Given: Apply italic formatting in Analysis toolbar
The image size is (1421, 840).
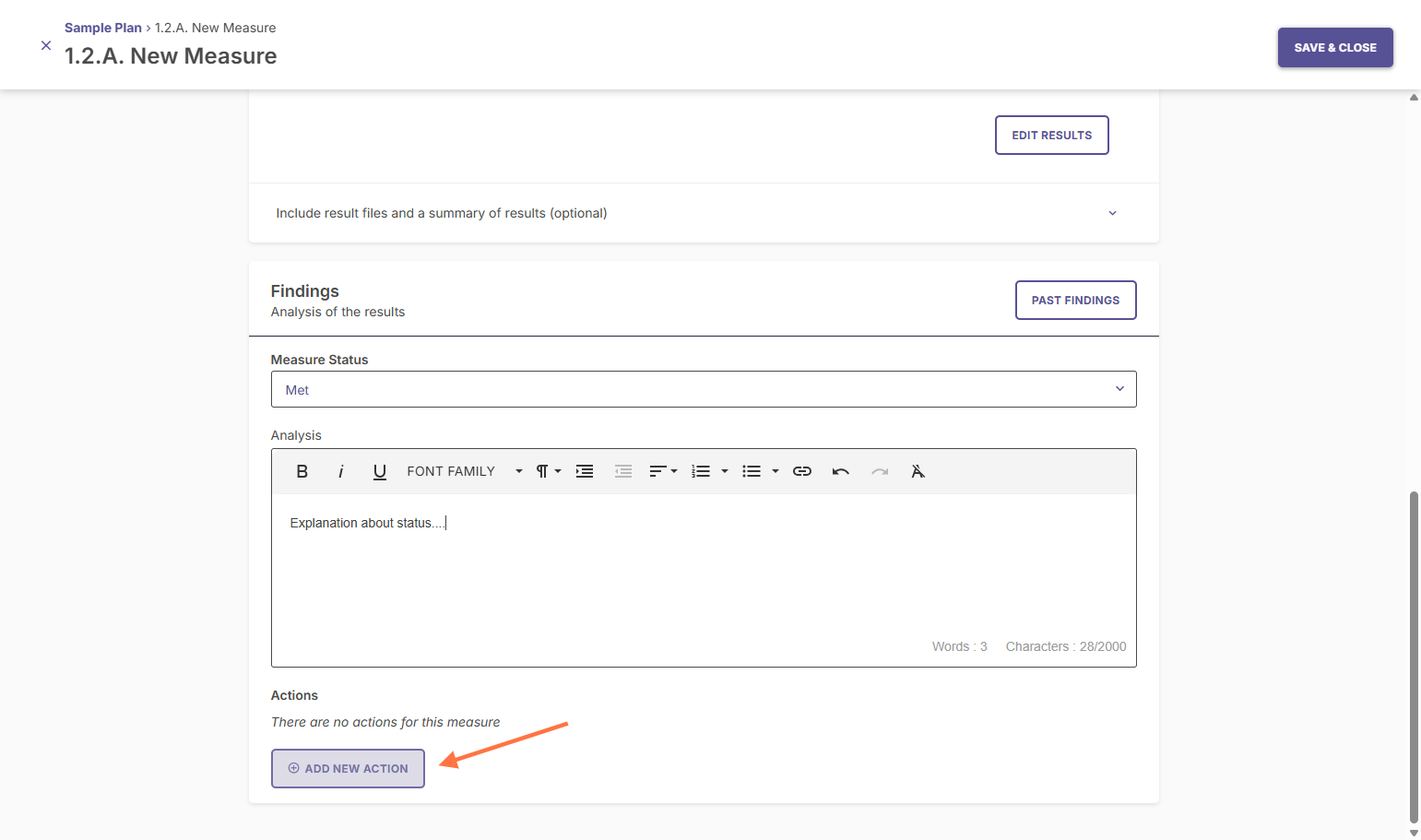Looking at the screenshot, I should tap(340, 471).
